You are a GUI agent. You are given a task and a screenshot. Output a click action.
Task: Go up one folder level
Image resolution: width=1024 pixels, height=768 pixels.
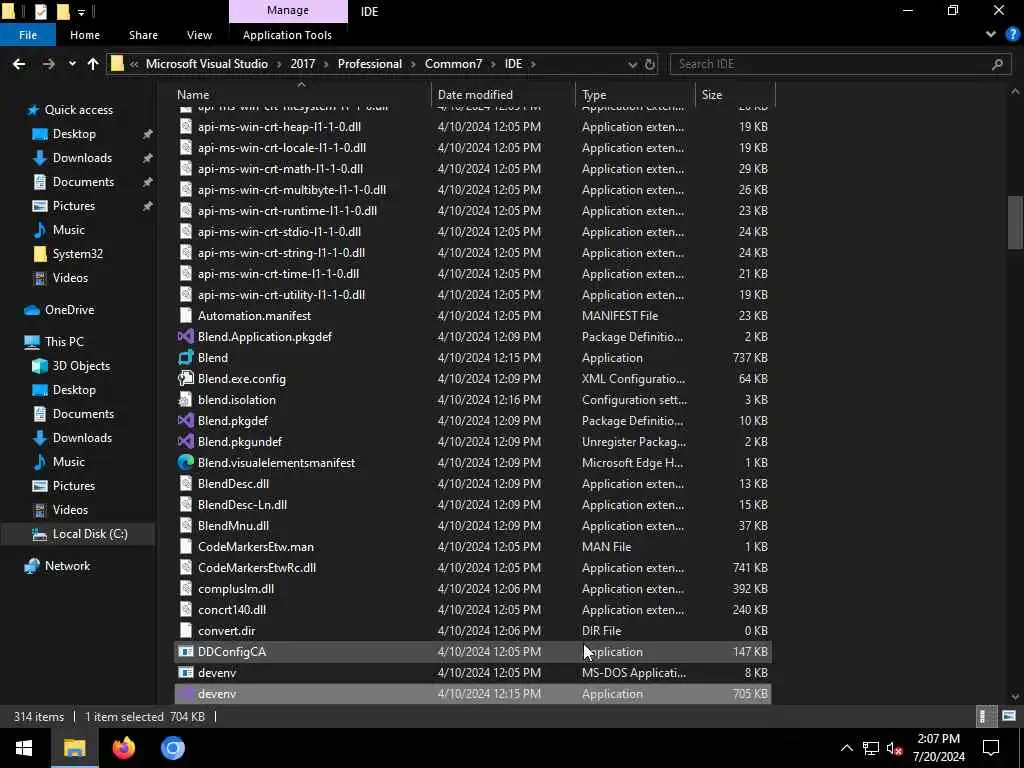tap(93, 64)
